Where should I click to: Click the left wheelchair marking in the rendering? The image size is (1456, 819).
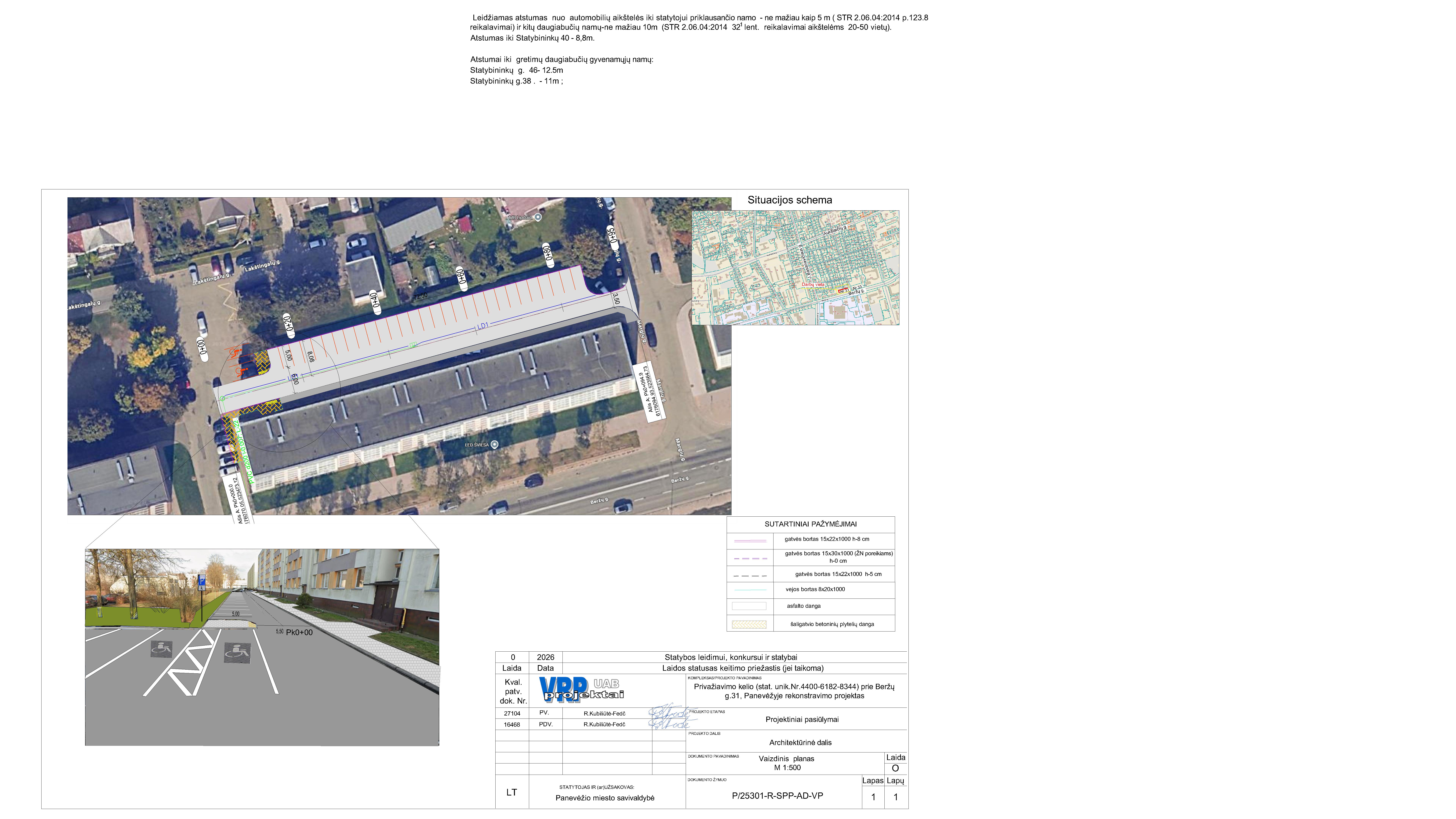[162, 649]
